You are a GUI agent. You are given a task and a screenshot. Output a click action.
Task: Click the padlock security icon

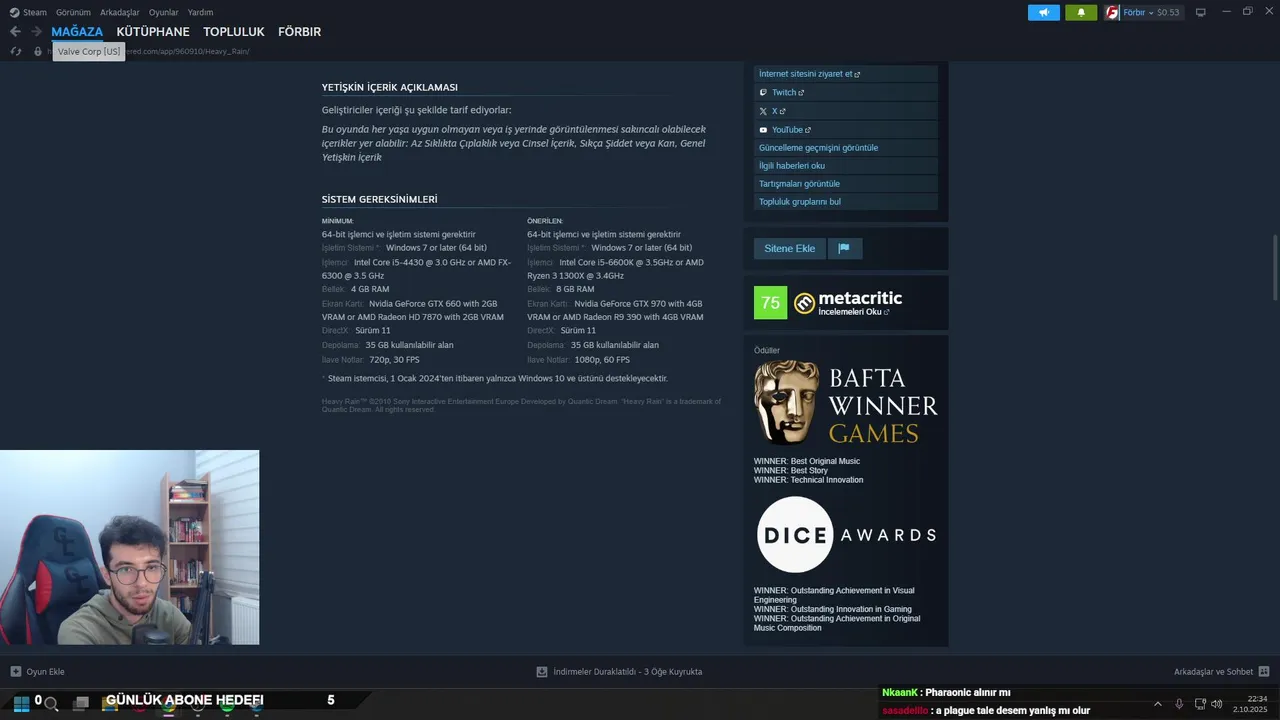(38, 51)
